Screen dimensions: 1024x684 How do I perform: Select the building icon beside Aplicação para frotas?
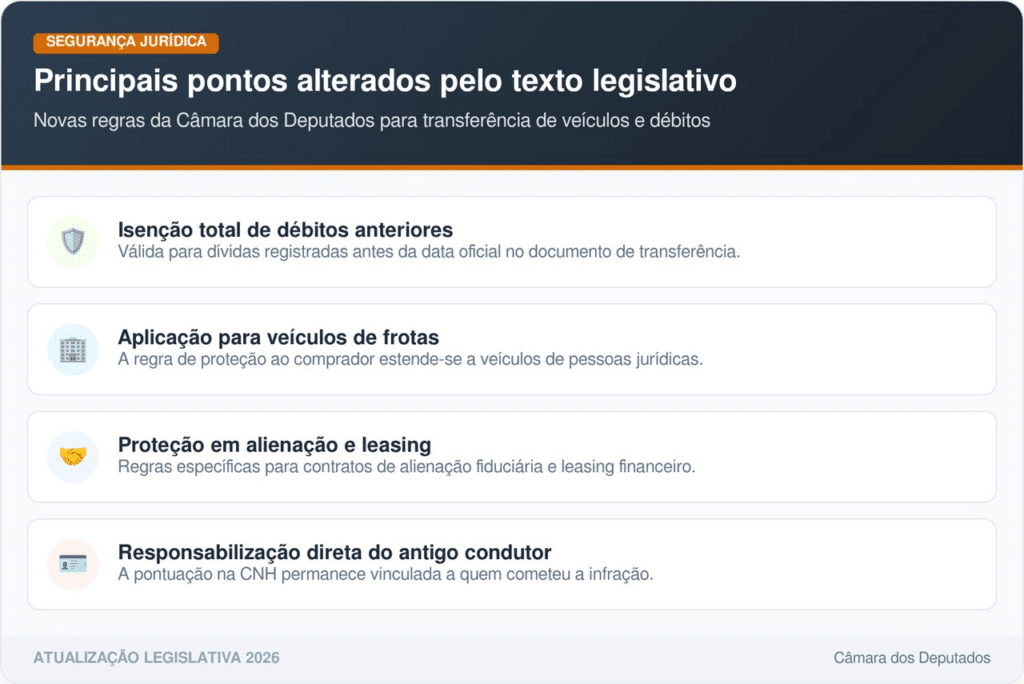point(72,348)
